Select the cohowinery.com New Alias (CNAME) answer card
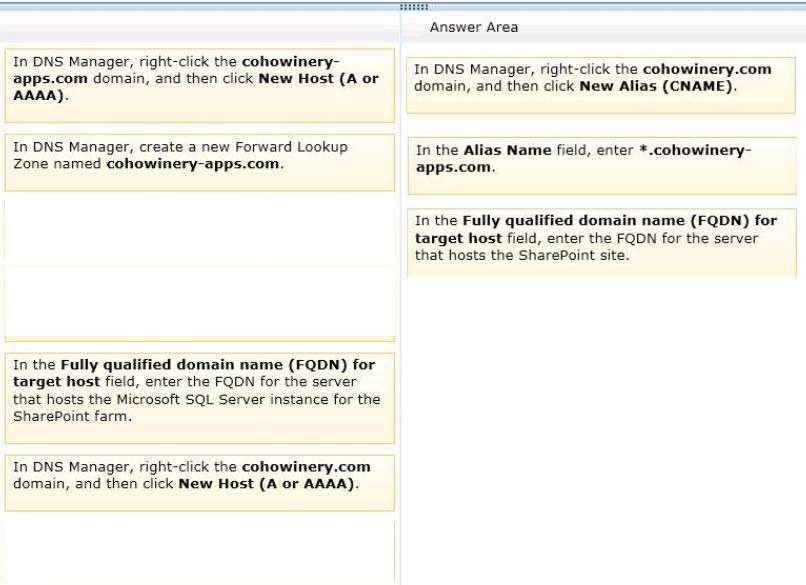Screen dimensions: 806x585 click(x=601, y=85)
